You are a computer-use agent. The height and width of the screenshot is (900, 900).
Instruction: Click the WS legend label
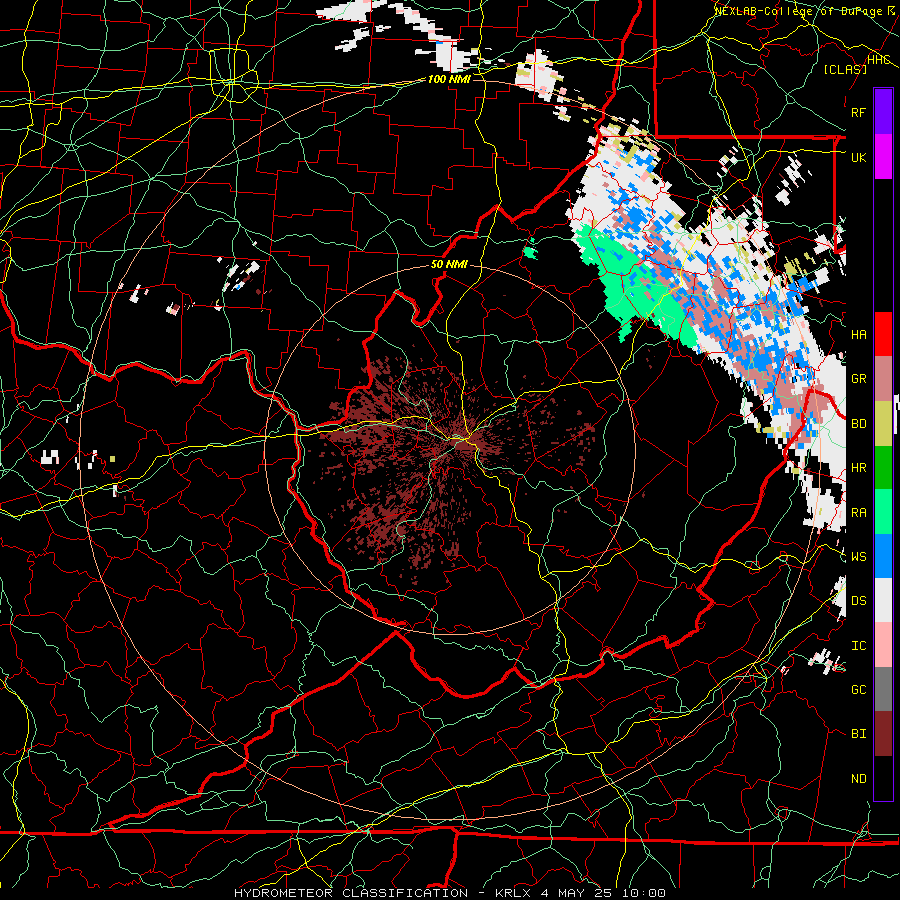[858, 557]
